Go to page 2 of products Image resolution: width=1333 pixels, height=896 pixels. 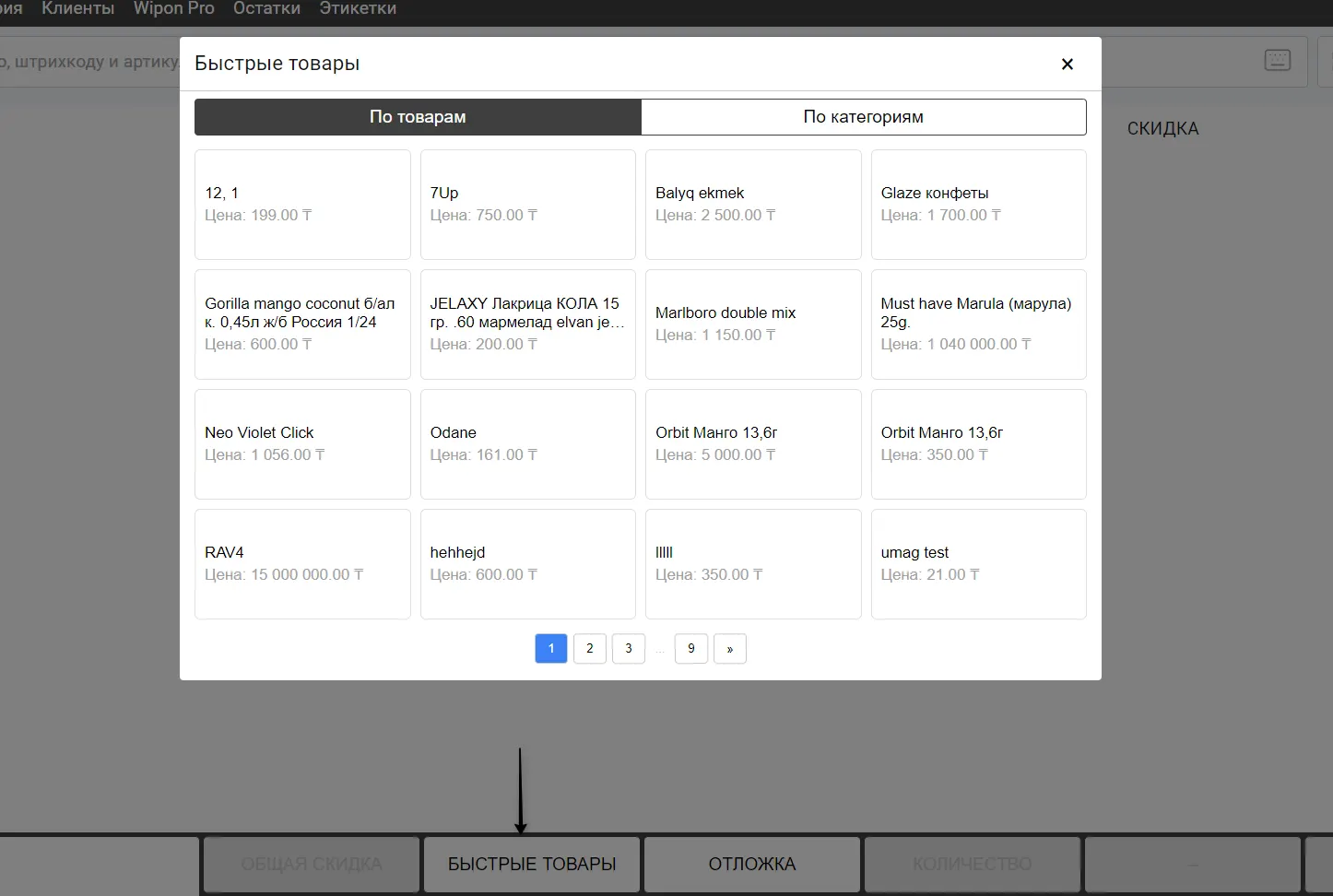point(590,649)
